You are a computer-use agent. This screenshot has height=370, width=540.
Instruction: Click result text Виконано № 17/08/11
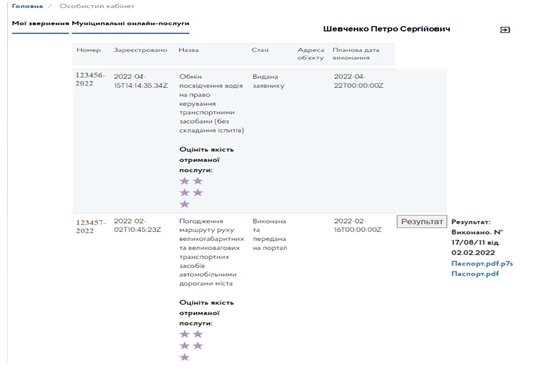477,237
